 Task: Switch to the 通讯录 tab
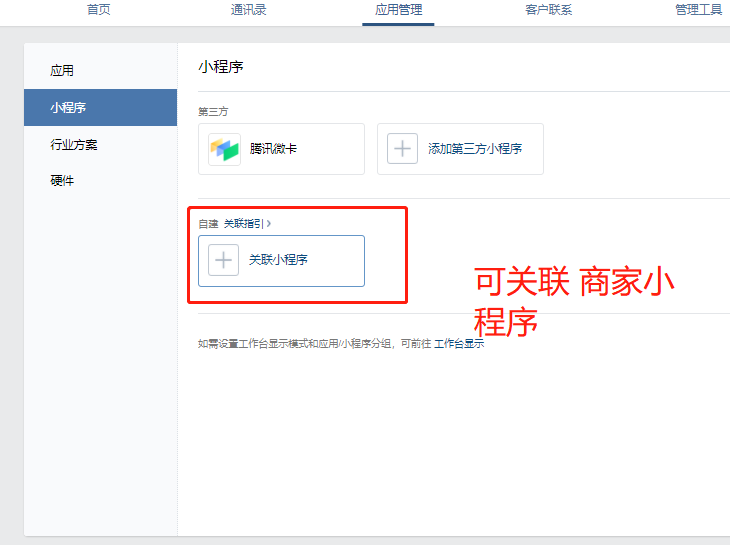coord(248,10)
